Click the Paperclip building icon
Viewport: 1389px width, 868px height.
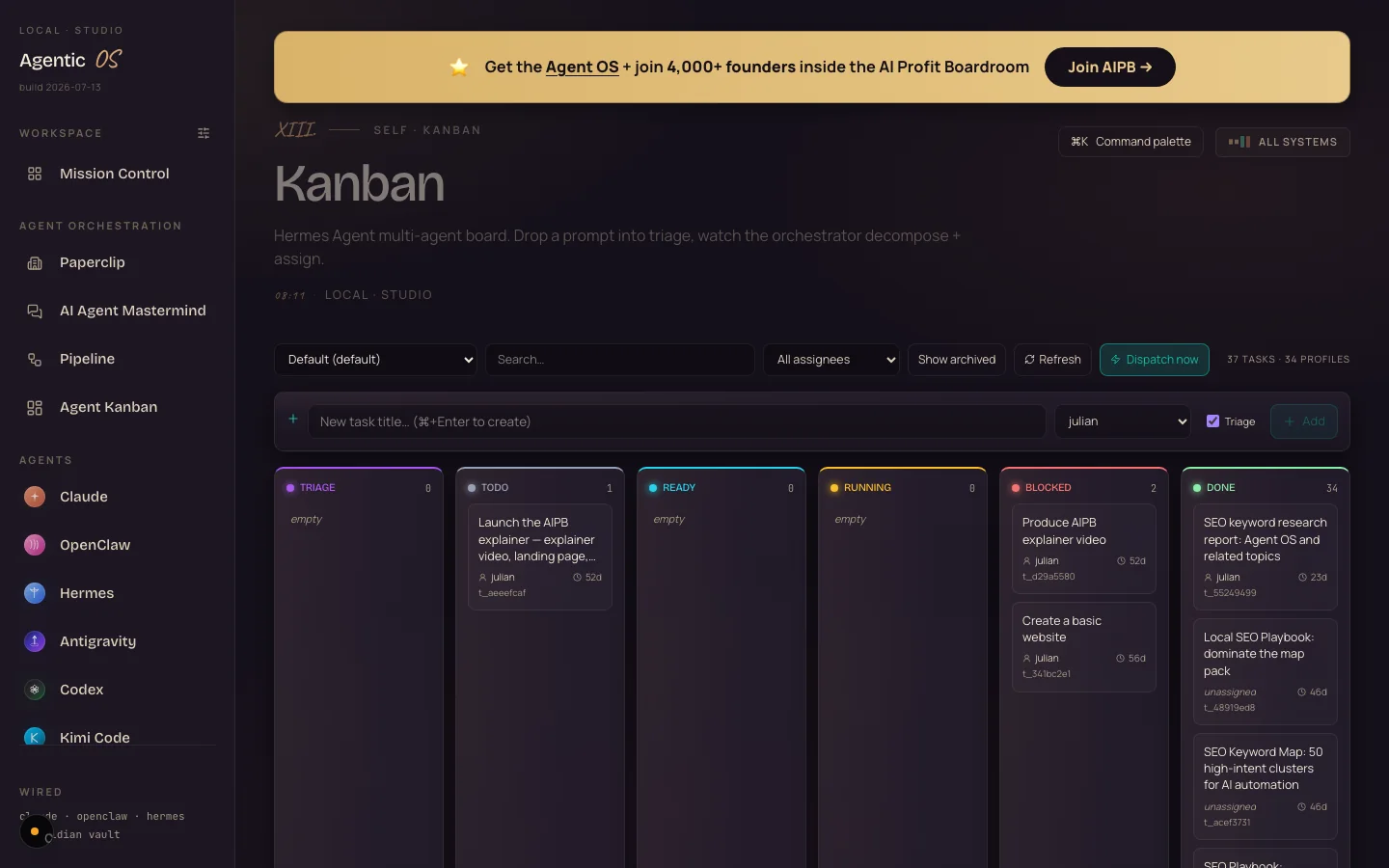click(x=35, y=262)
